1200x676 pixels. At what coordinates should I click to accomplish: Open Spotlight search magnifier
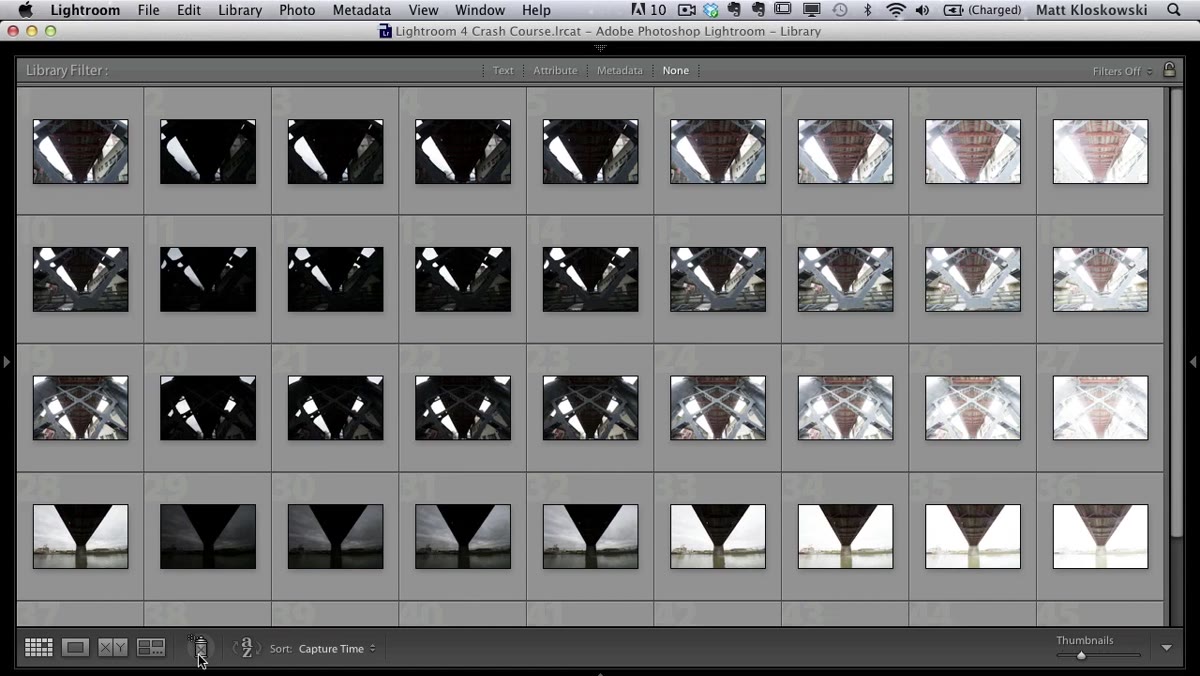pyautogui.click(x=1174, y=10)
